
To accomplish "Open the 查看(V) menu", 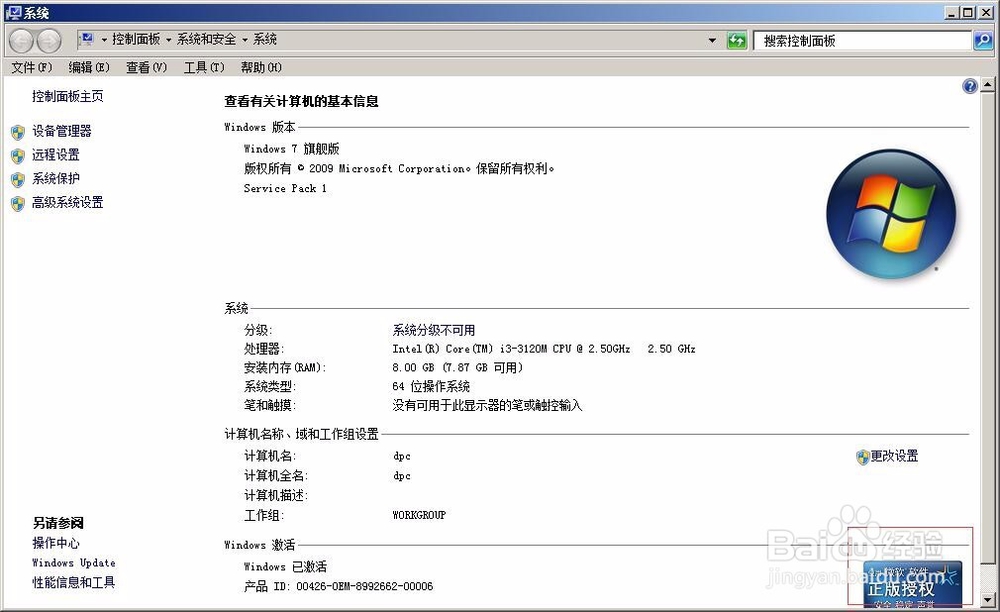I will click(146, 67).
